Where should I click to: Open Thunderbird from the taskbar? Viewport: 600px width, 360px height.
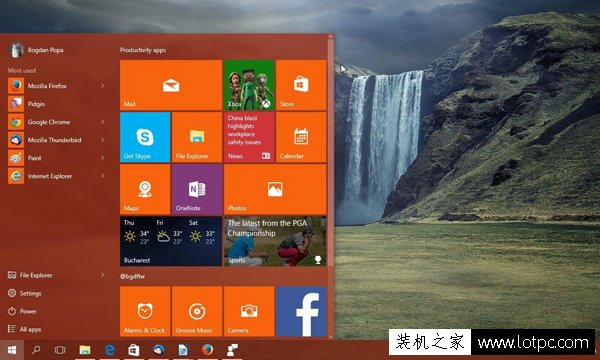[x=158, y=350]
